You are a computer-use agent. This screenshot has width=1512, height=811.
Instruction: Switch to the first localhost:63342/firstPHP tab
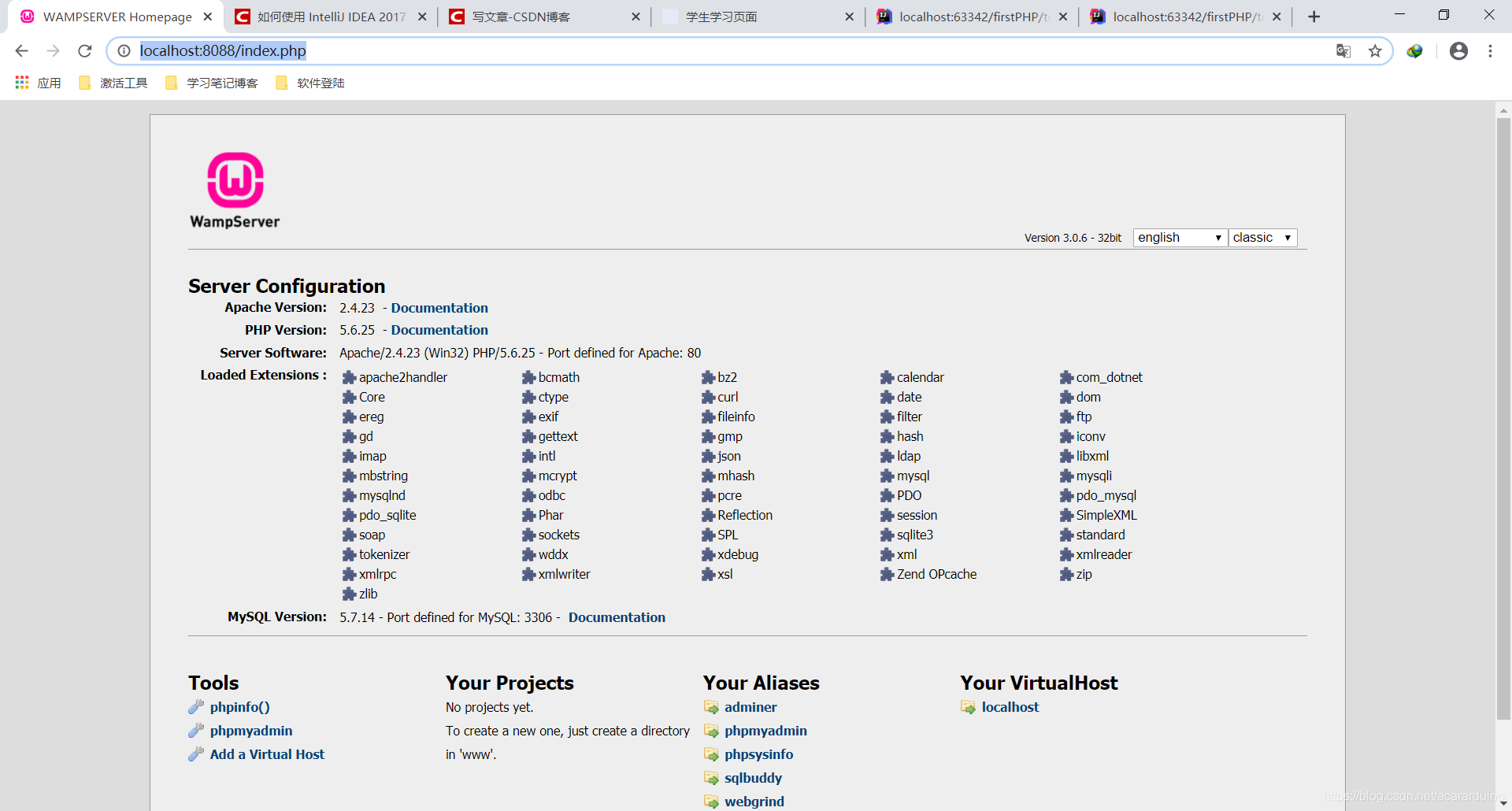[x=972, y=17]
